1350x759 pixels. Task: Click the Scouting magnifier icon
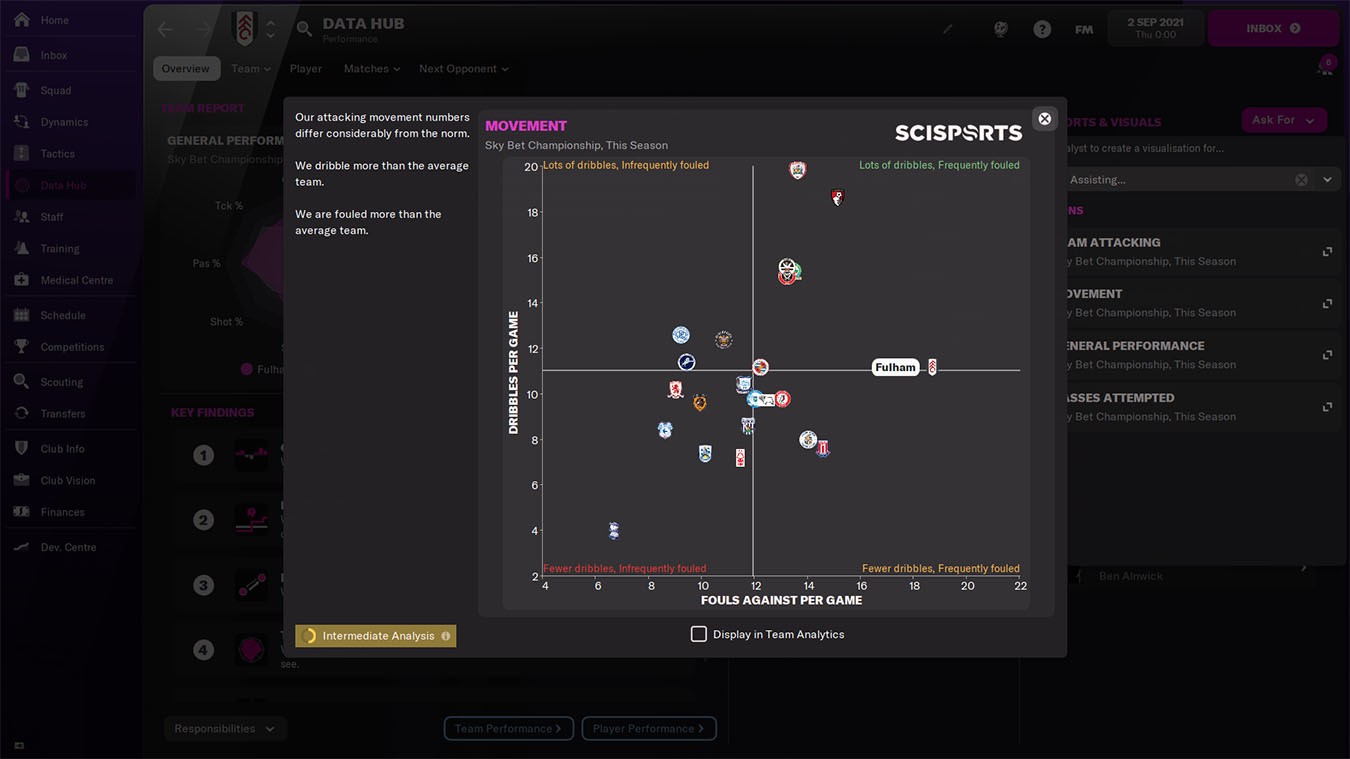pos(21,382)
